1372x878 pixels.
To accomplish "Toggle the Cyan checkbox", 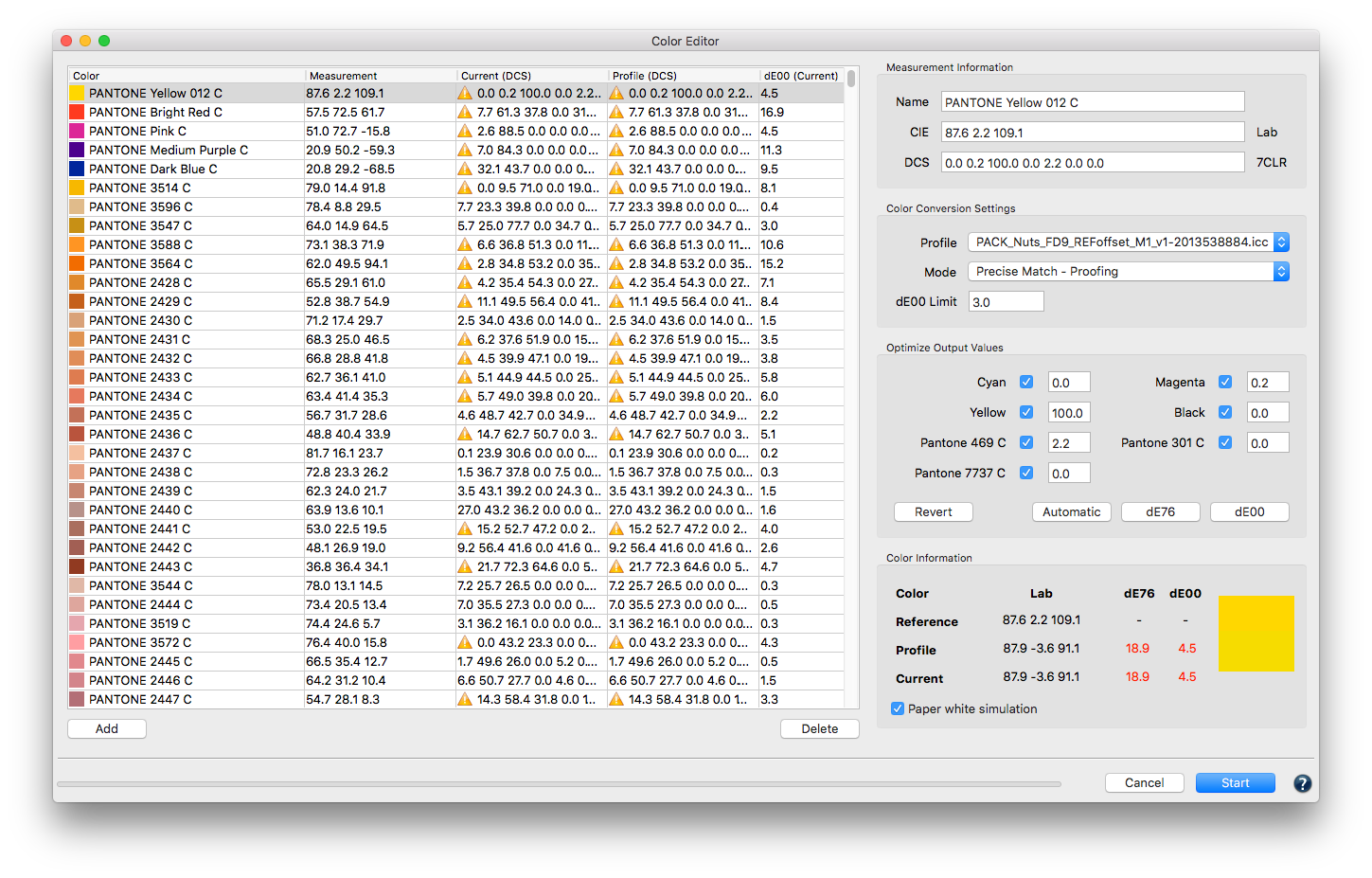I will click(1026, 382).
